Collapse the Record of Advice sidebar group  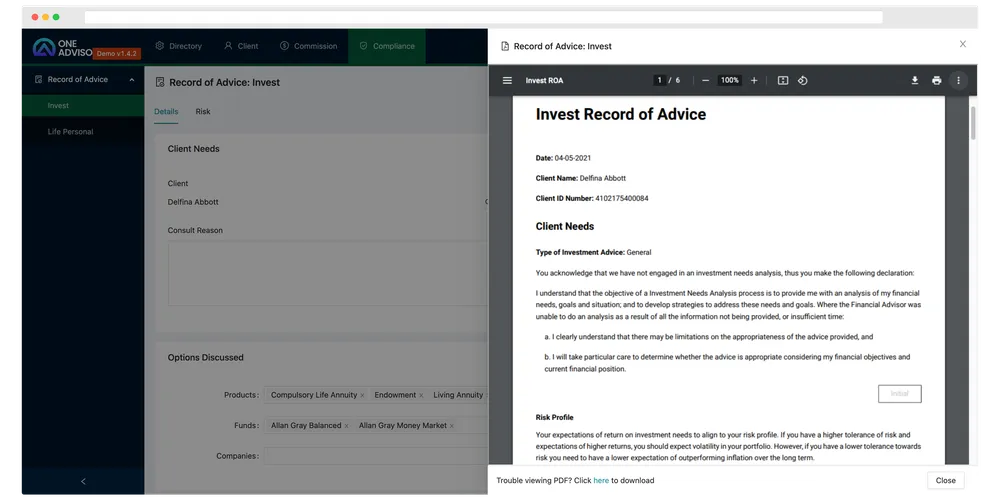click(x=132, y=80)
